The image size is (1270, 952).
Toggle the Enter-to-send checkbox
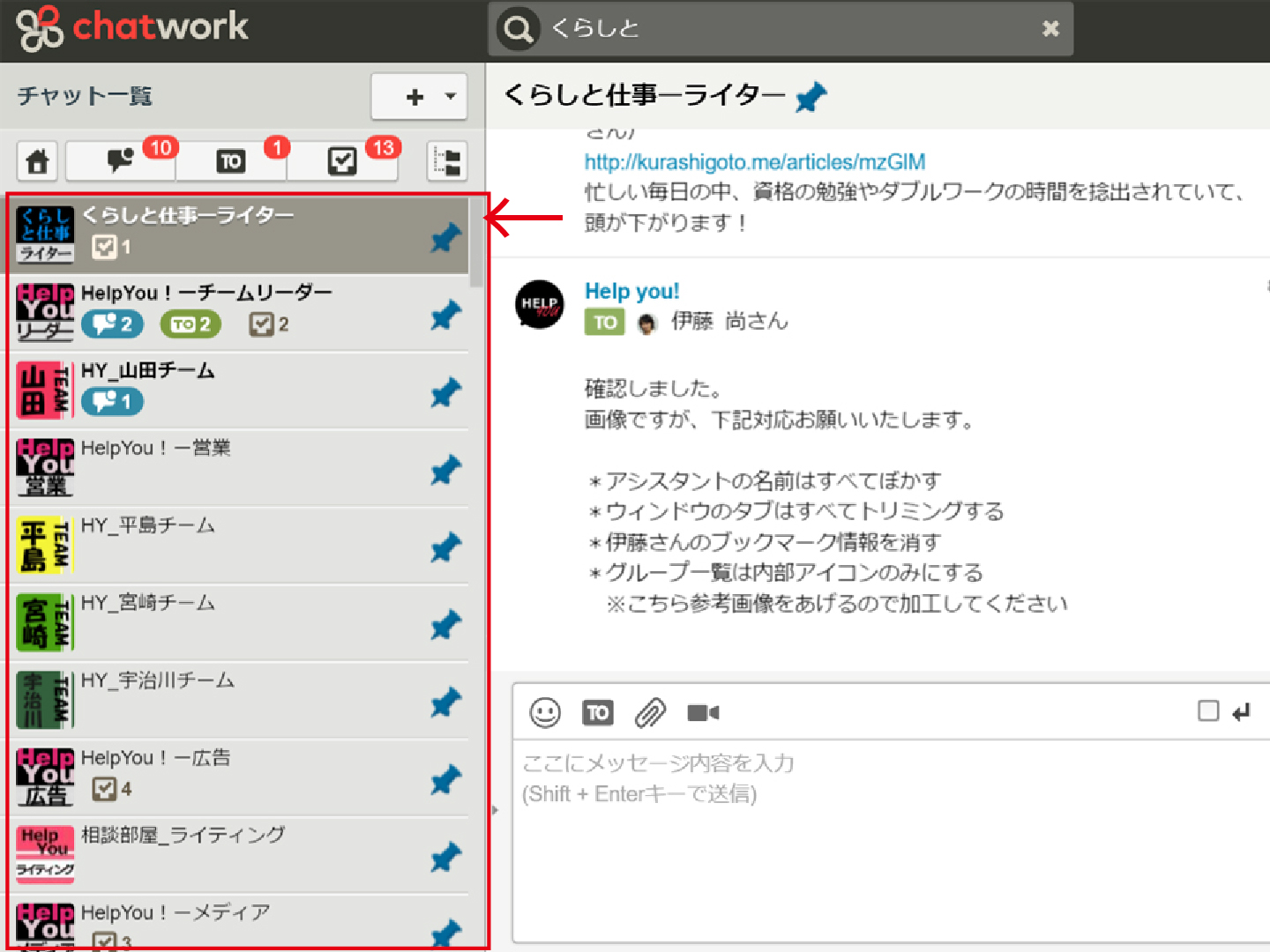pos(1208,710)
